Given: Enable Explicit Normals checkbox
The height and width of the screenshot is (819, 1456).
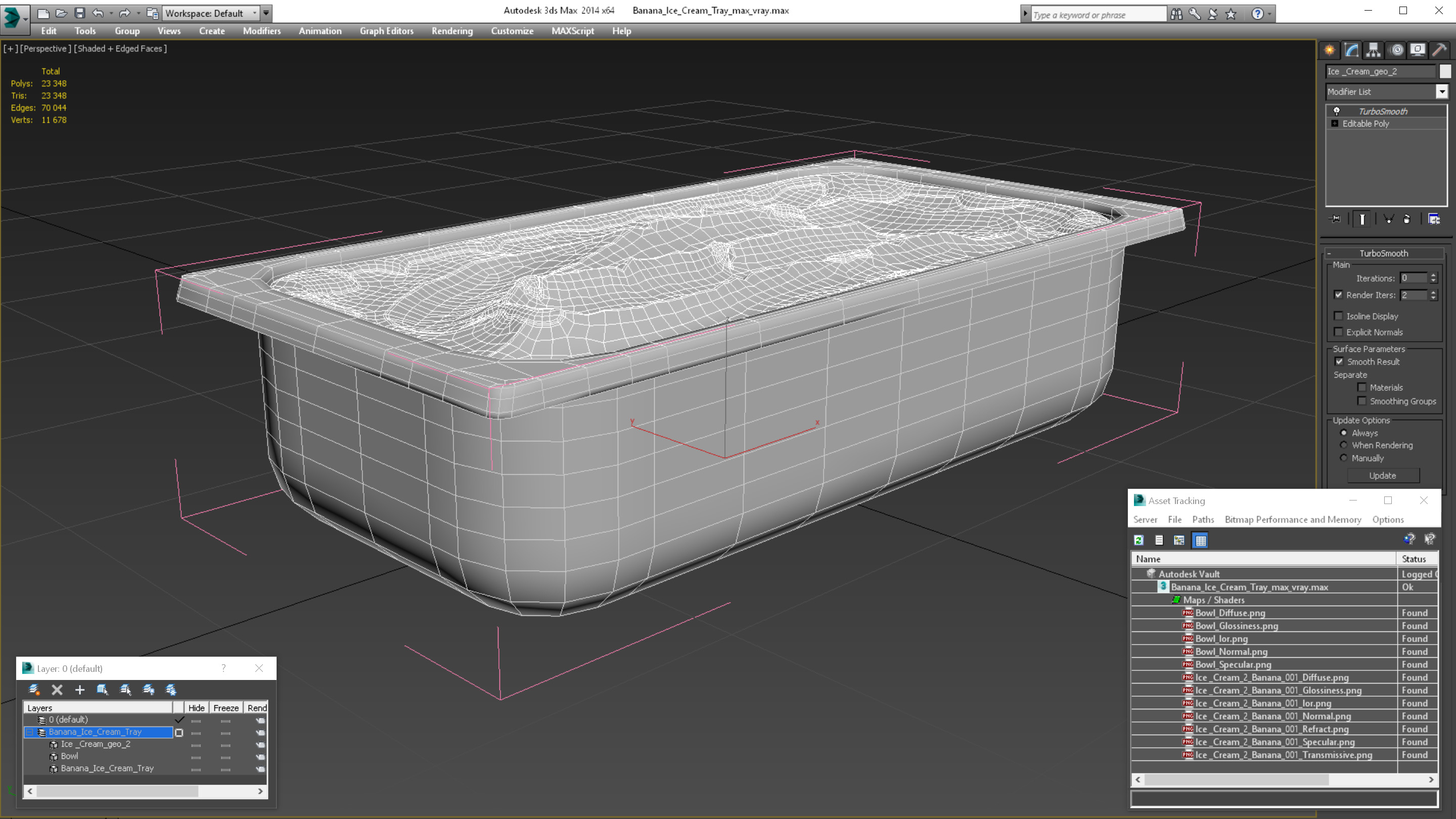Looking at the screenshot, I should pyautogui.click(x=1338, y=332).
